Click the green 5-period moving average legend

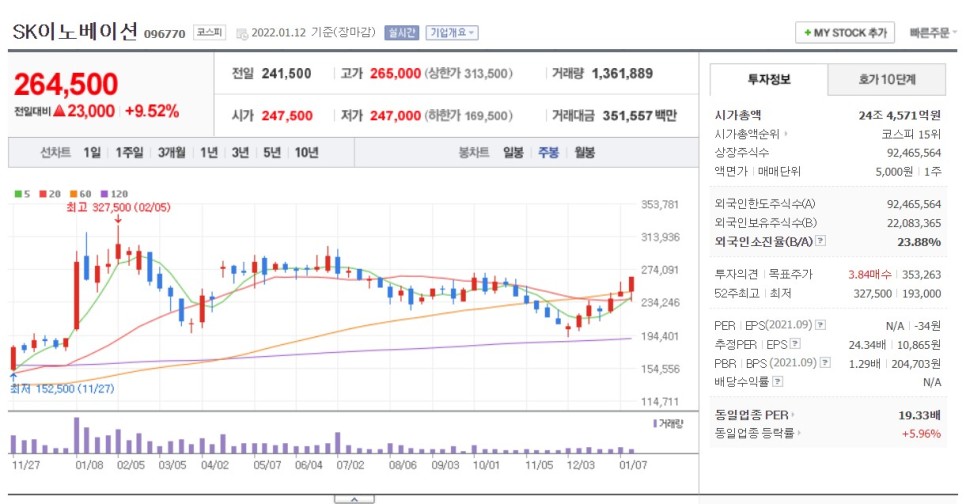tap(22, 193)
